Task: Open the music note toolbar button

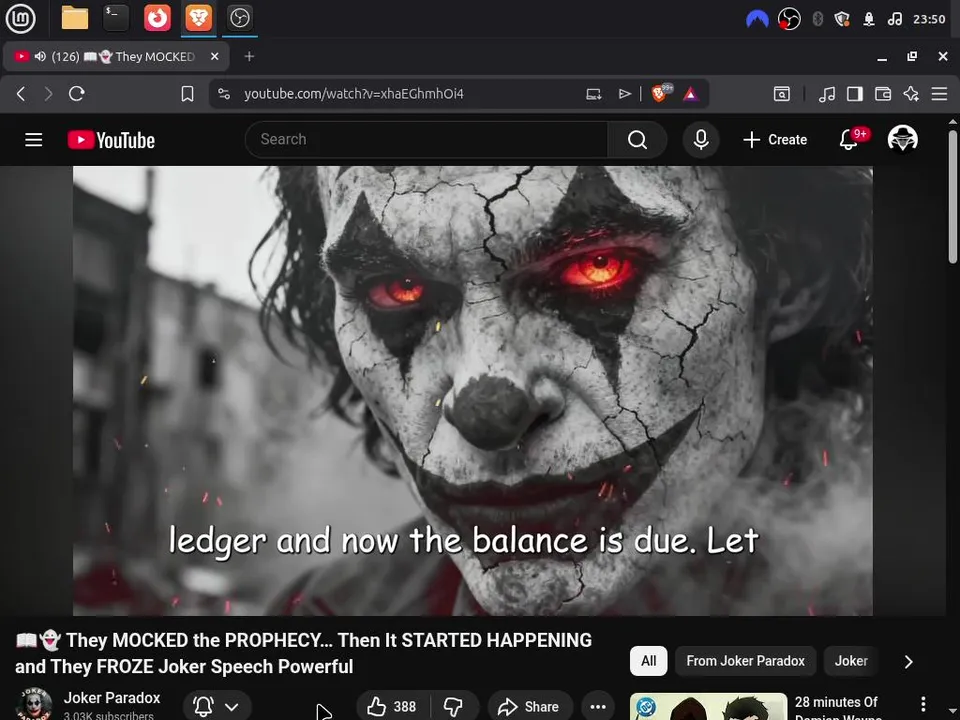Action: coord(827,94)
